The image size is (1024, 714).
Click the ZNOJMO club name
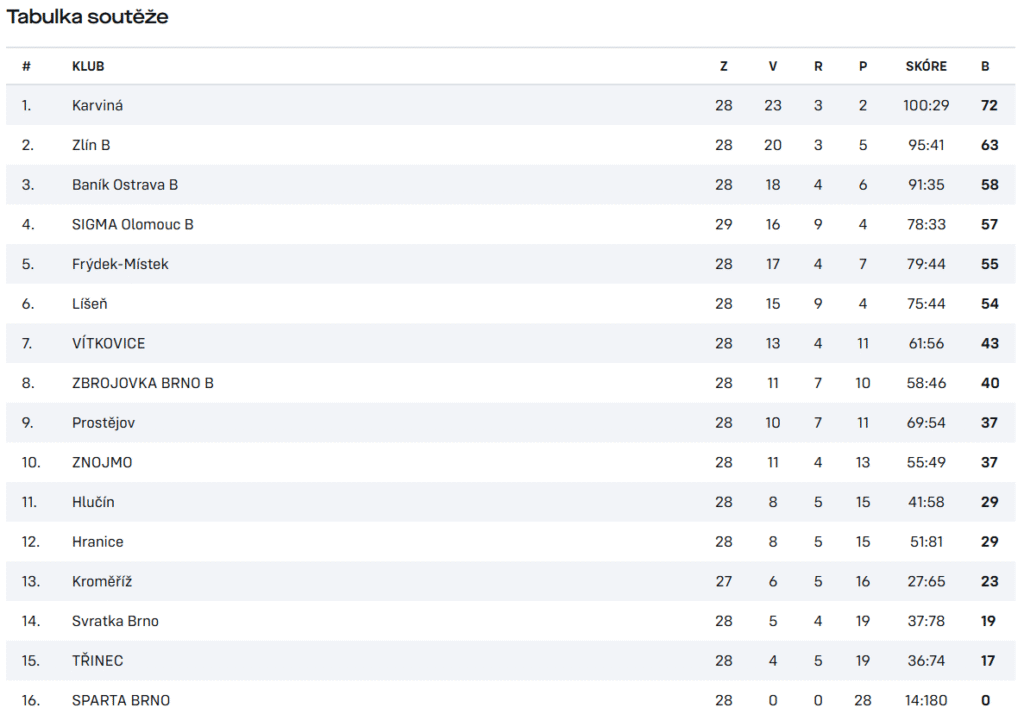coord(102,462)
